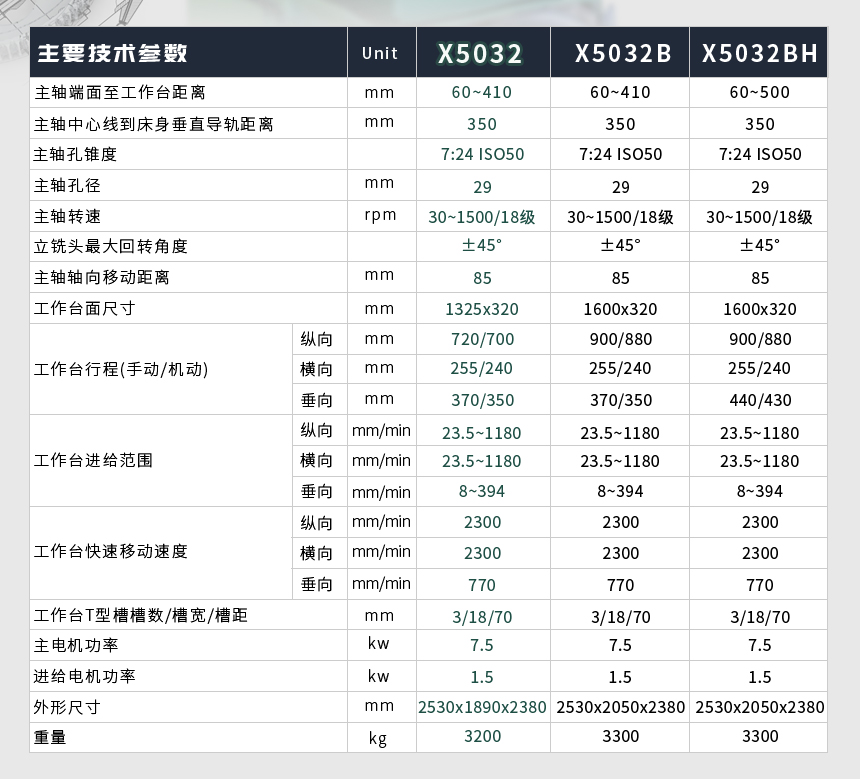
Task: Click the 2530x1890x2380 dimension value
Action: pos(482,707)
